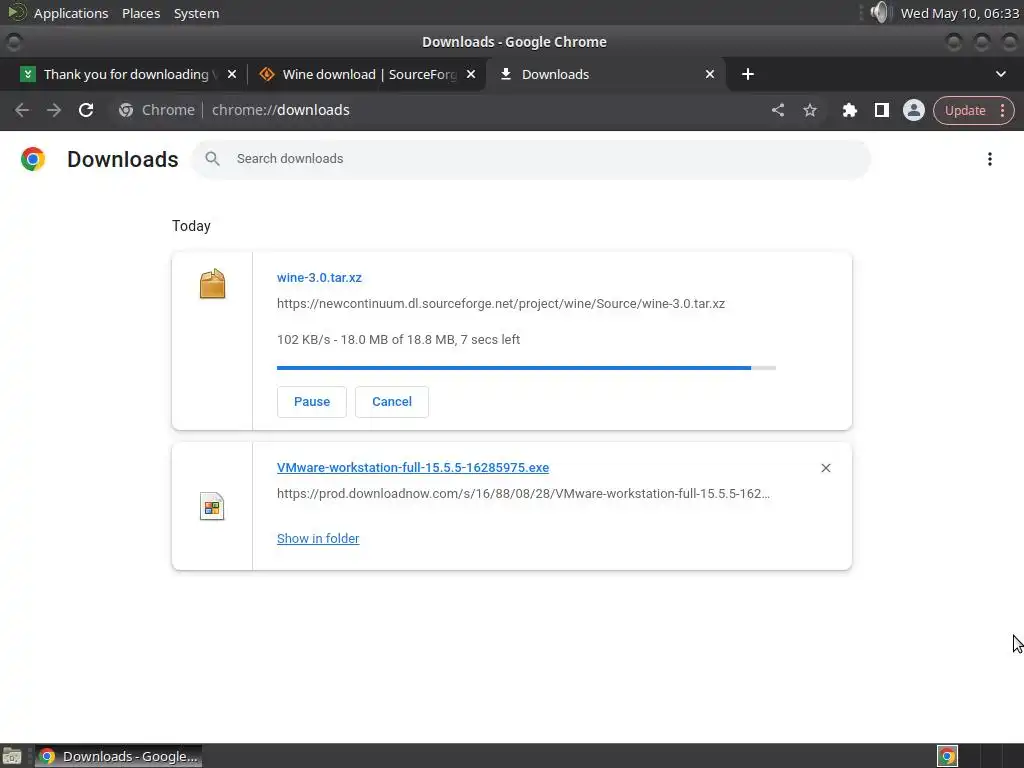This screenshot has width=1024, height=768.
Task: Open the System menu
Action: [196, 13]
